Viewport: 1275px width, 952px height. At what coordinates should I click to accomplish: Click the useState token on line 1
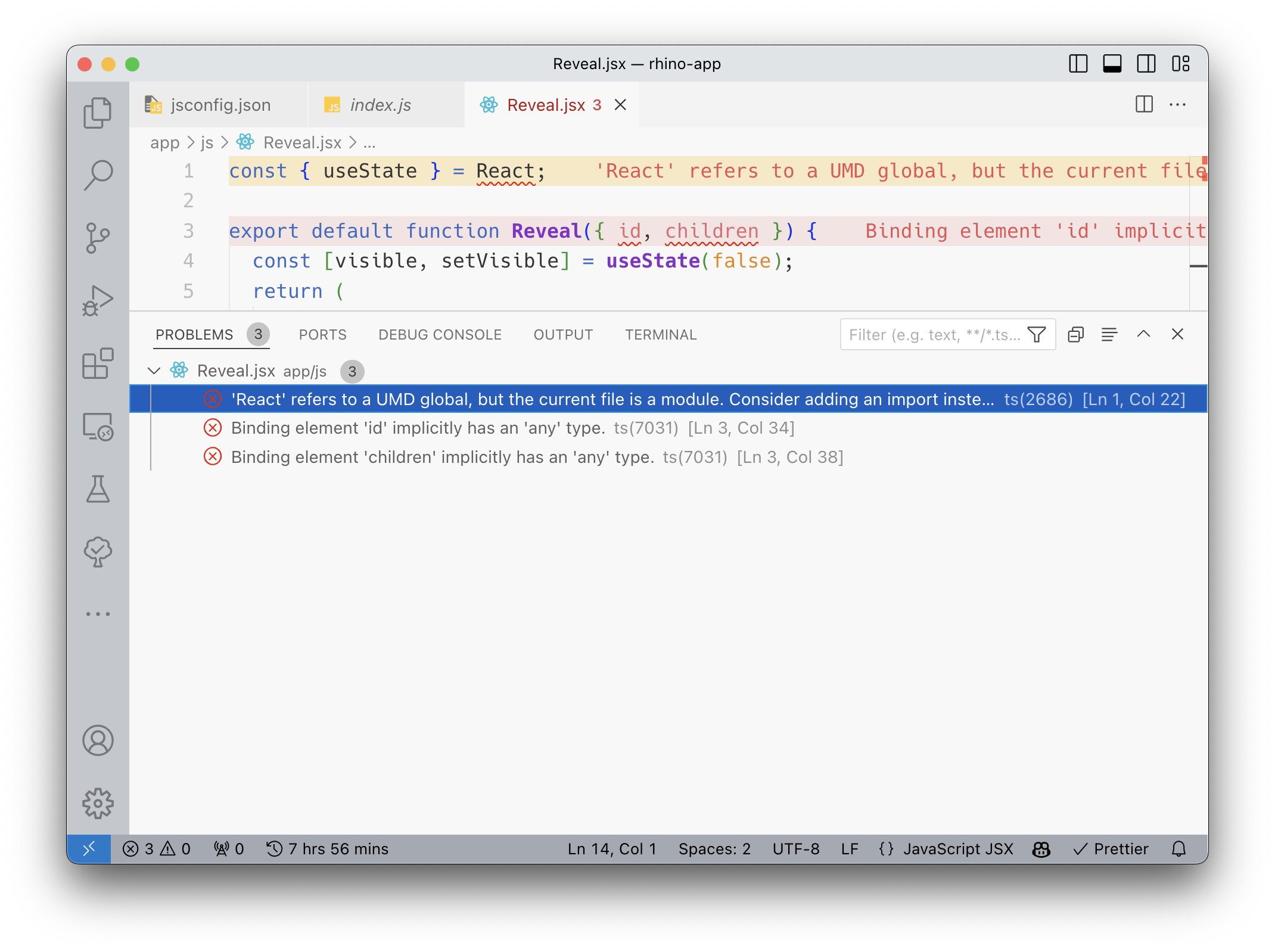pyautogui.click(x=370, y=171)
